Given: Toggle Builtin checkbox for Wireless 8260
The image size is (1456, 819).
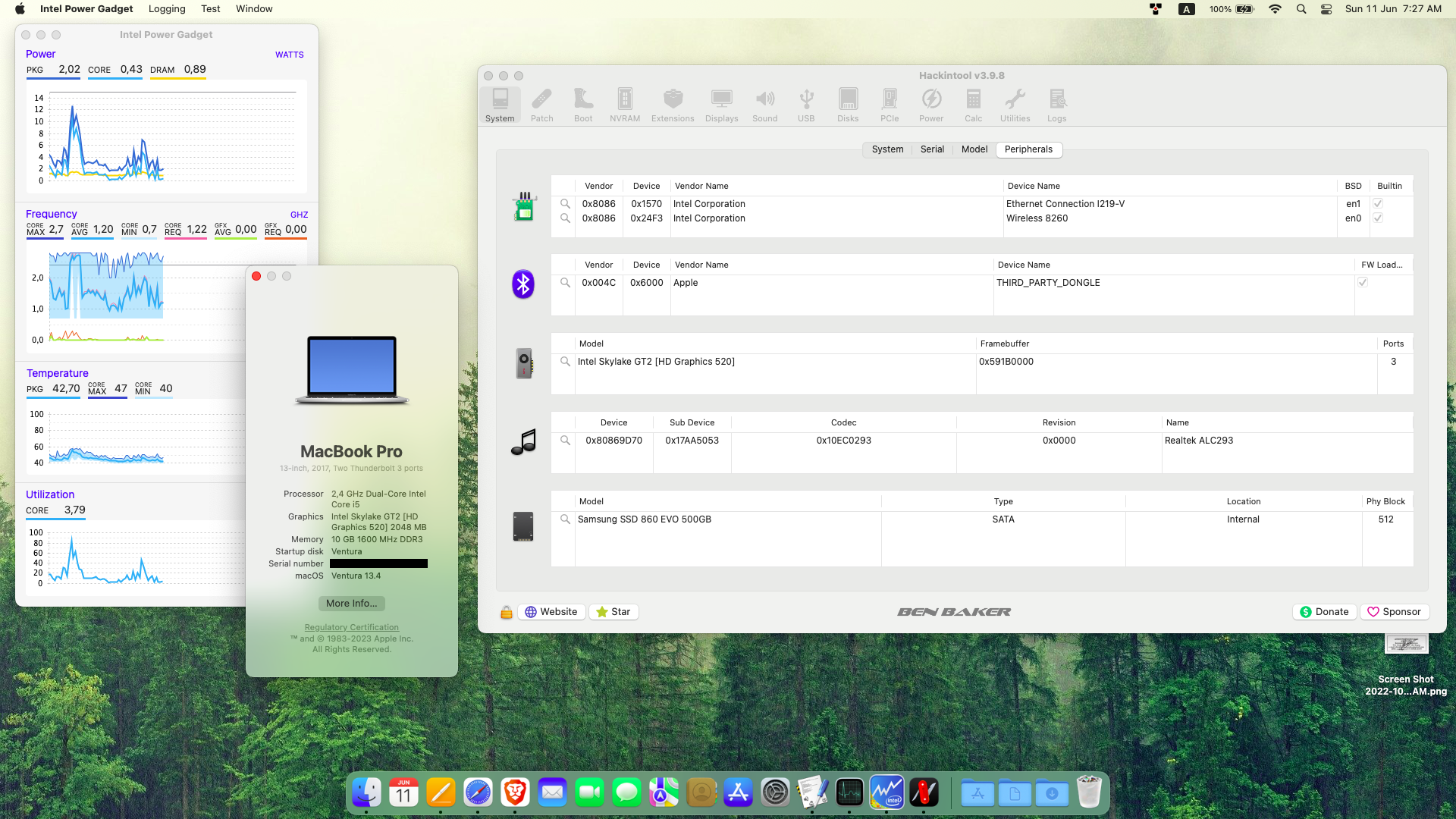Looking at the screenshot, I should pyautogui.click(x=1378, y=218).
